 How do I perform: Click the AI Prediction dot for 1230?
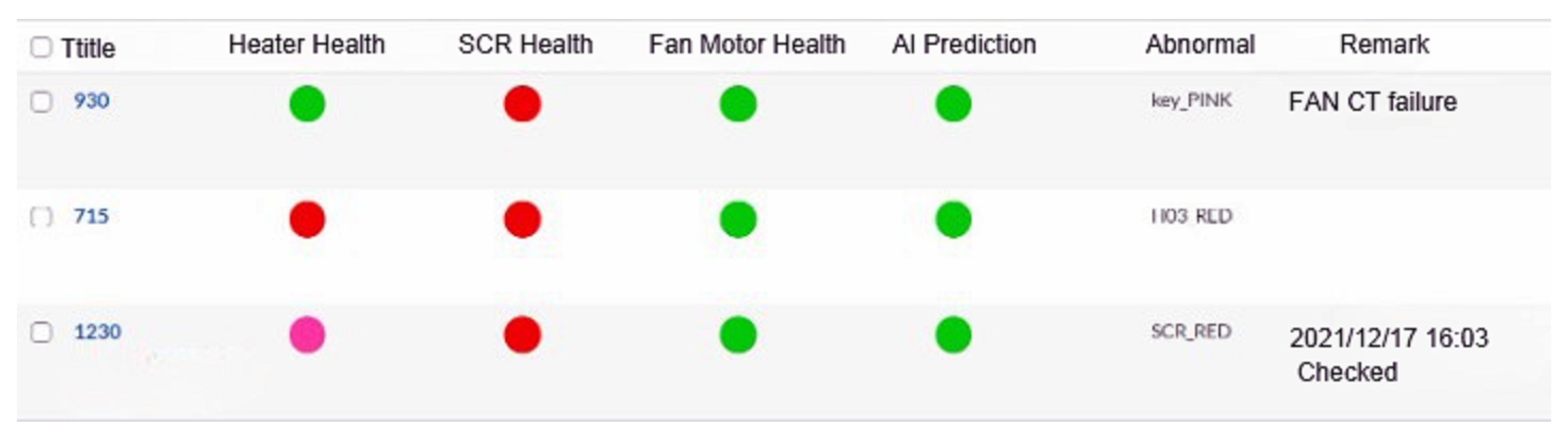click(953, 334)
